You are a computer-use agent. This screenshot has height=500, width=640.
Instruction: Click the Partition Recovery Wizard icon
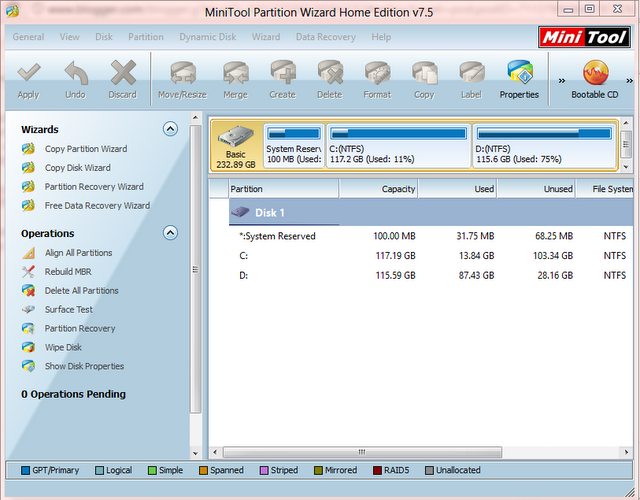(28, 187)
